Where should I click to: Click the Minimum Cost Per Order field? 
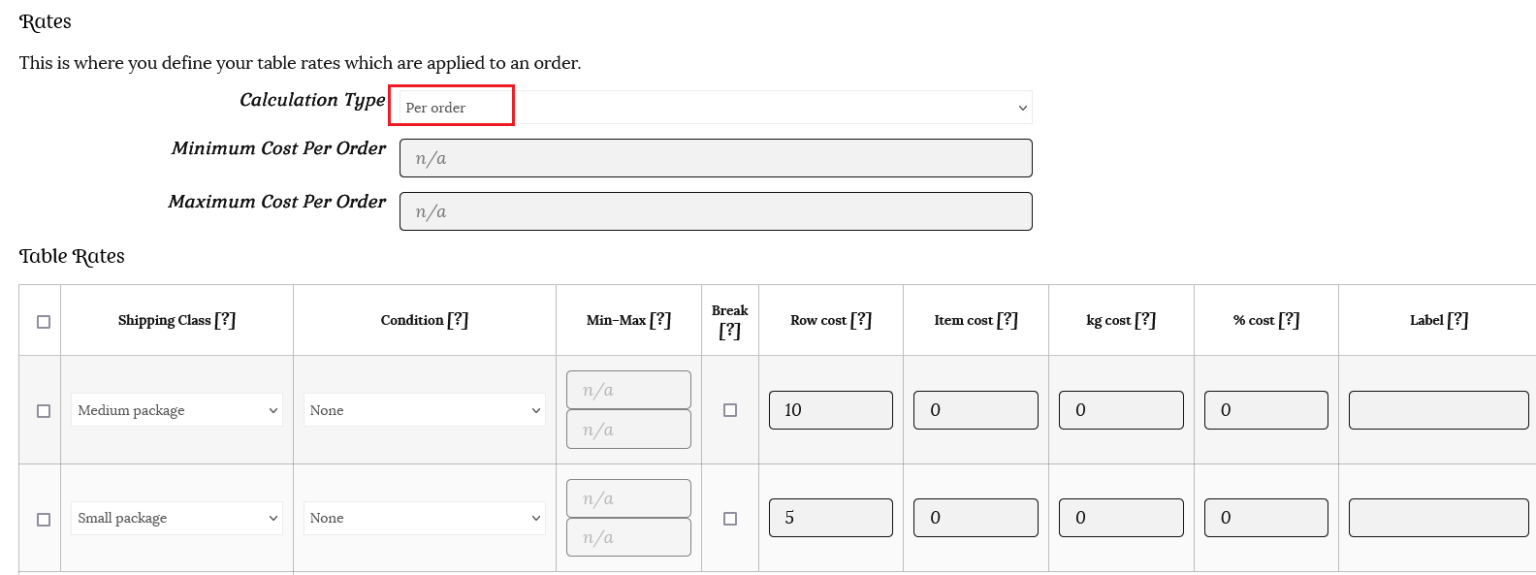point(715,158)
